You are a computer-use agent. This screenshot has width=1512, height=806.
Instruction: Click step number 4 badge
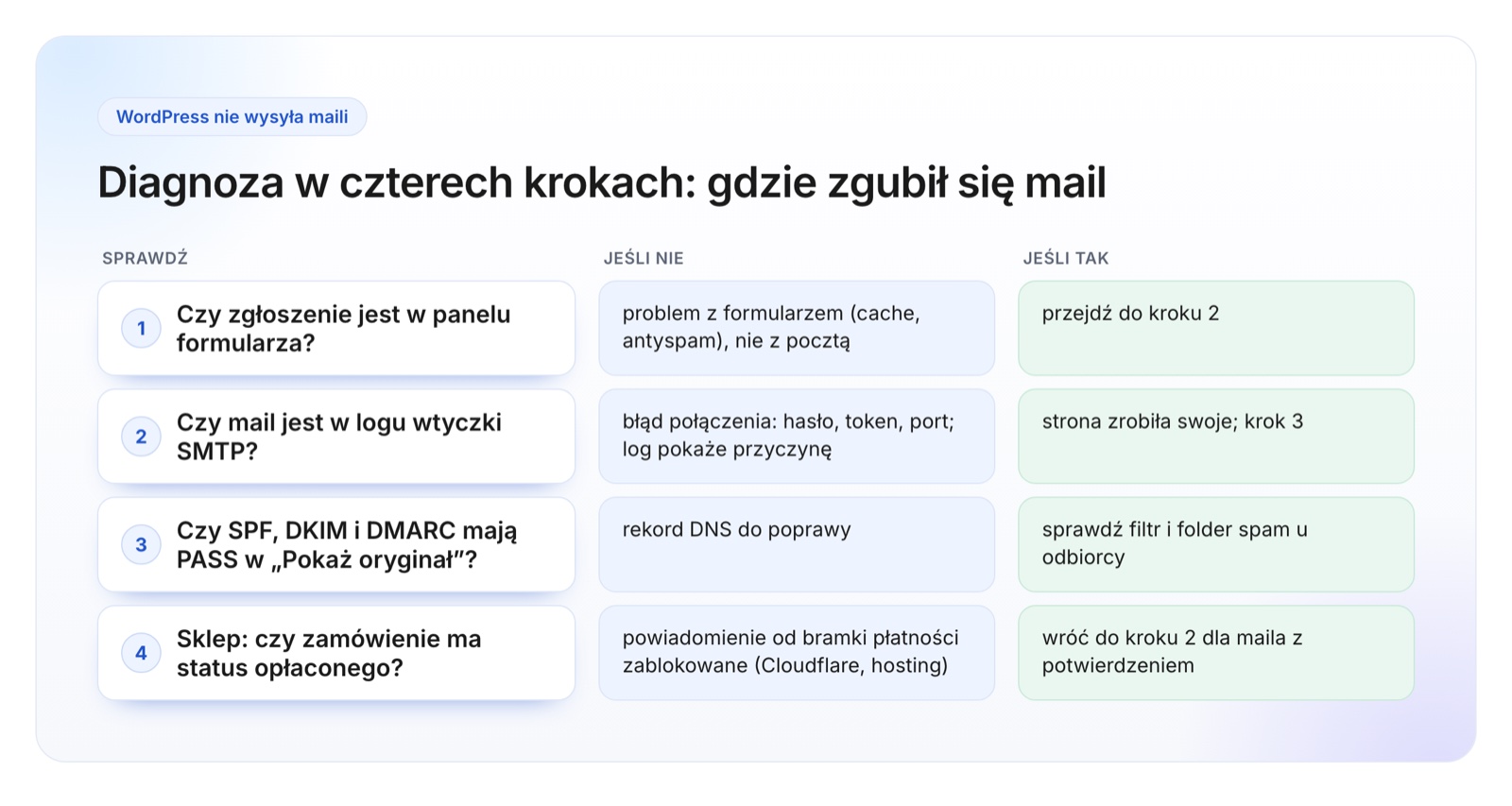141,653
